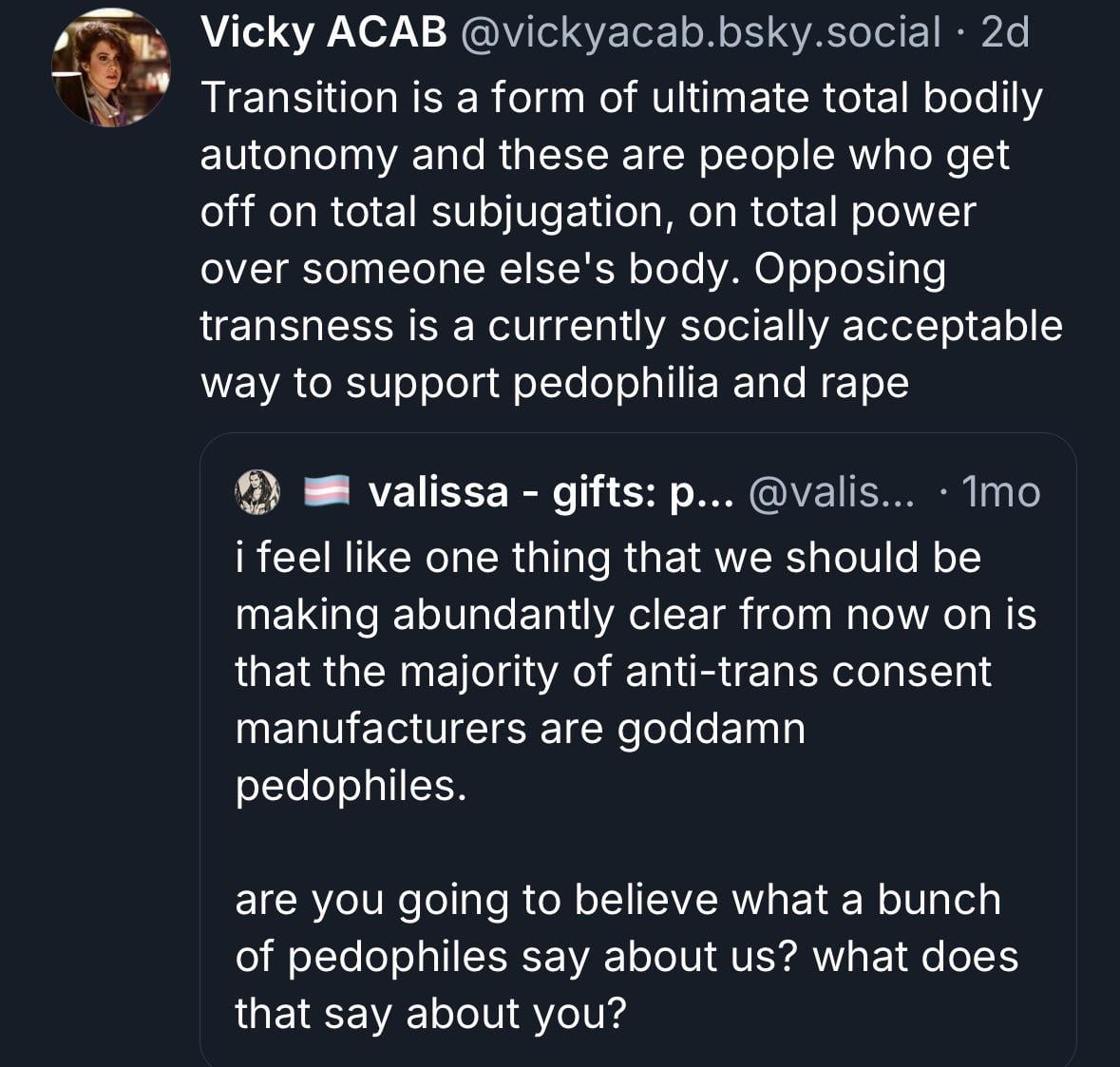Open Vicky ACAB's profile picture
Screen dimensions: 1120x1067
(x=110, y=66)
